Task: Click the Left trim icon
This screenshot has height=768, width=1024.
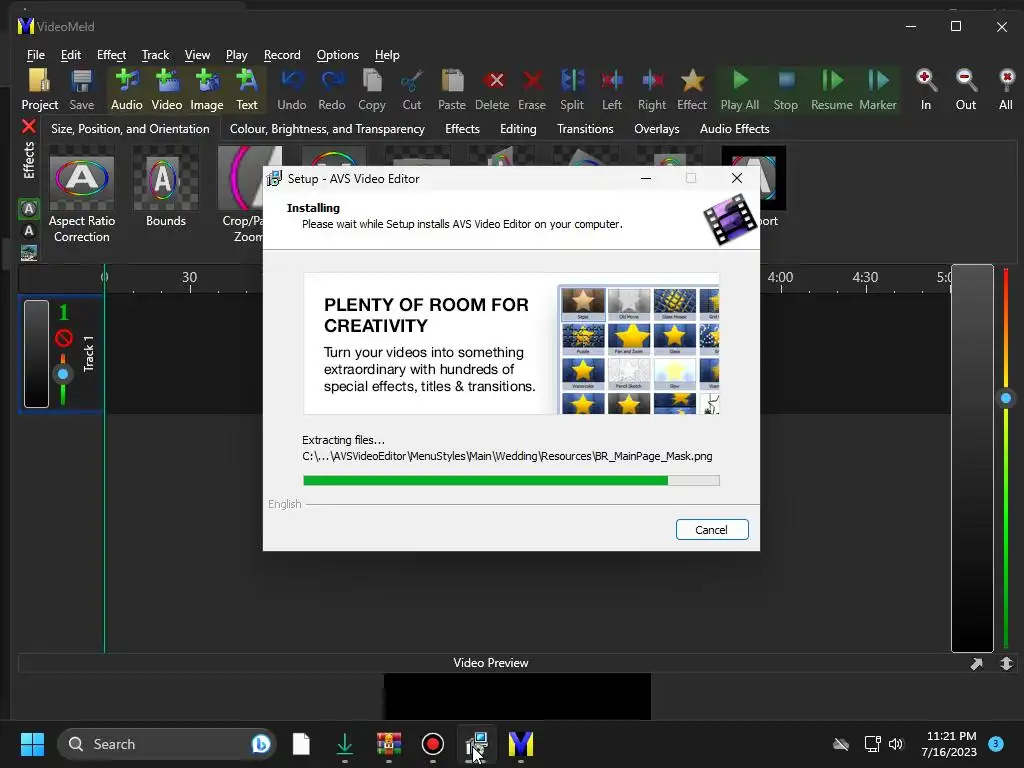Action: [x=612, y=89]
